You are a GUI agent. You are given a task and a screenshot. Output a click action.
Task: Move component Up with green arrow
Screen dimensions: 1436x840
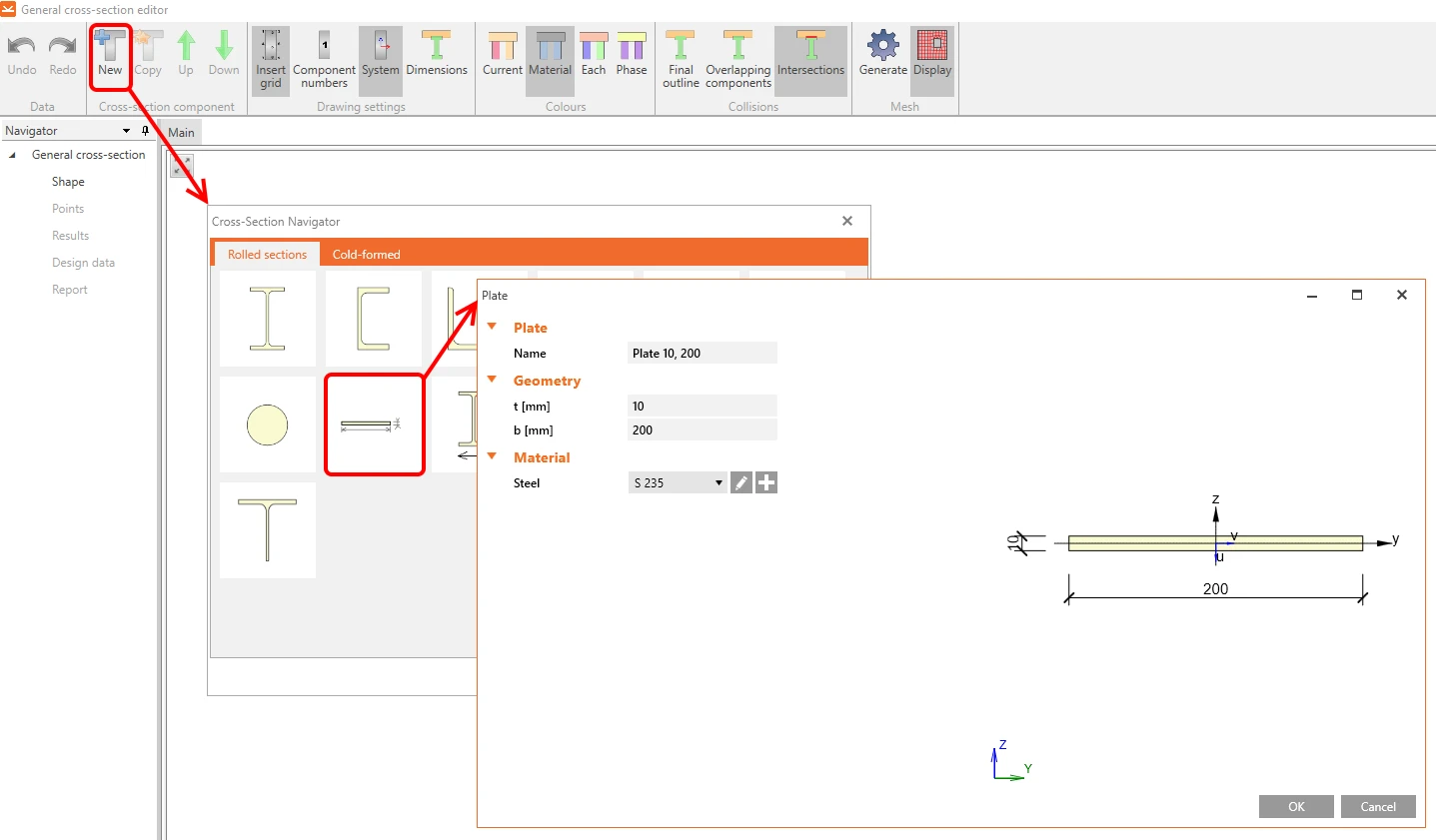186,54
